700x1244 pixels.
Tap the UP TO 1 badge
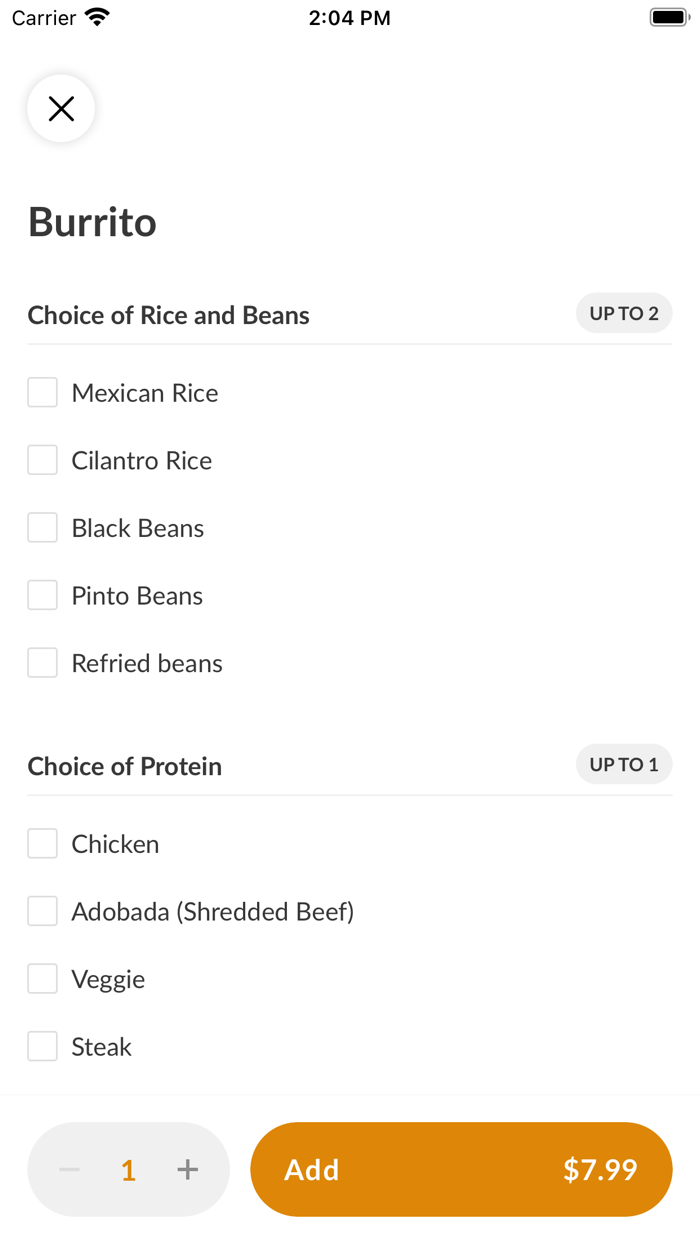(624, 765)
